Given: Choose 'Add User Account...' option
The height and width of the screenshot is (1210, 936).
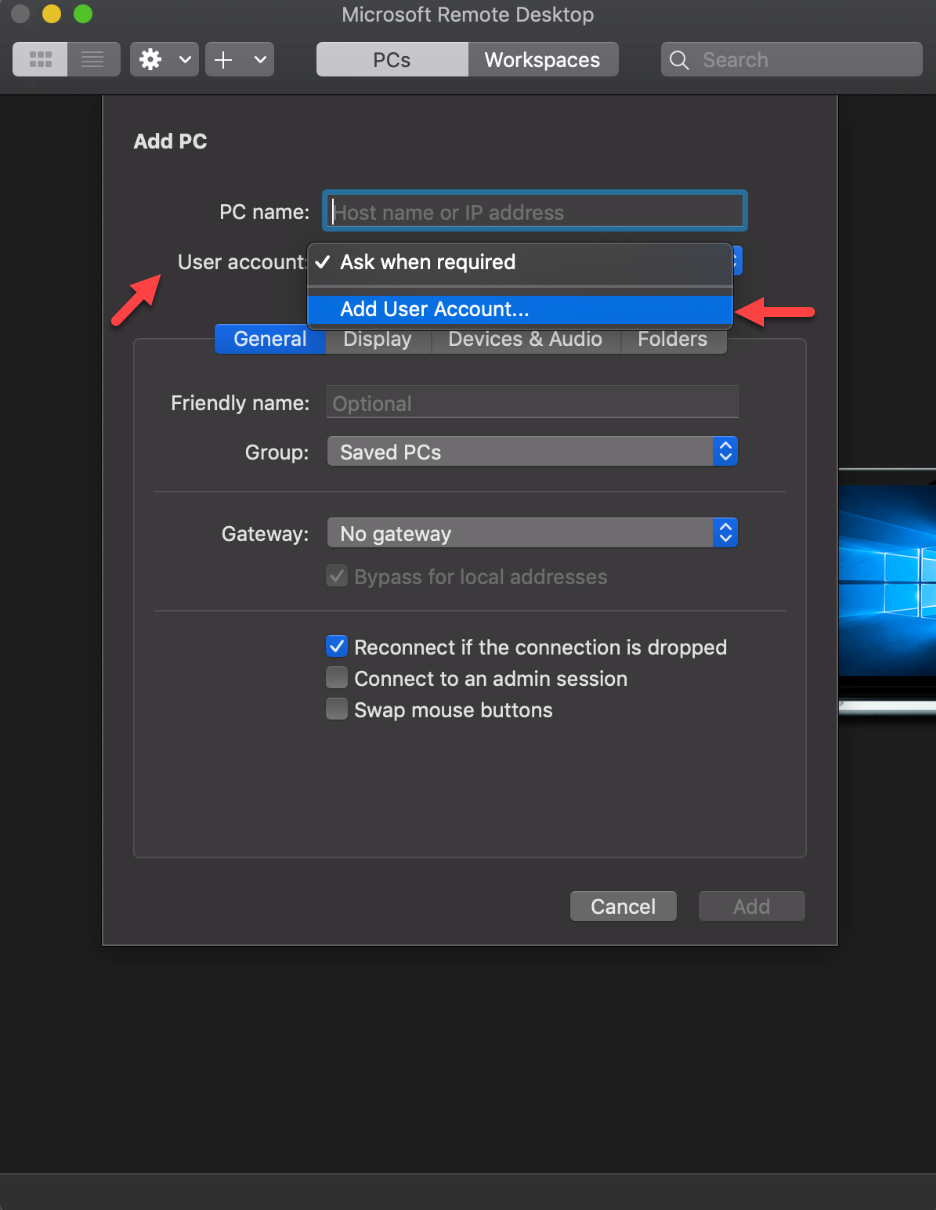Looking at the screenshot, I should pyautogui.click(x=520, y=310).
